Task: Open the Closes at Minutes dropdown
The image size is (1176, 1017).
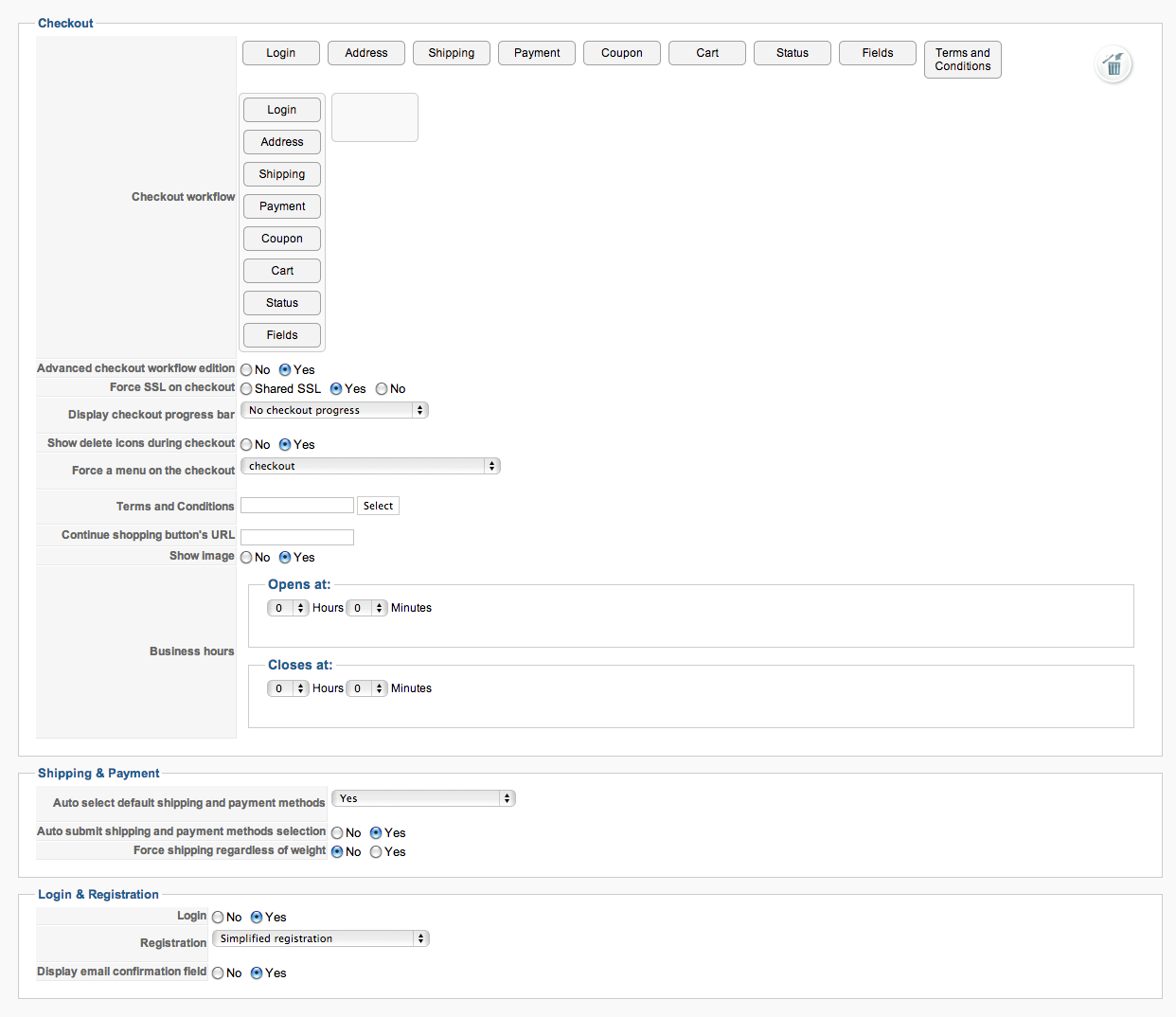Action: tap(366, 688)
